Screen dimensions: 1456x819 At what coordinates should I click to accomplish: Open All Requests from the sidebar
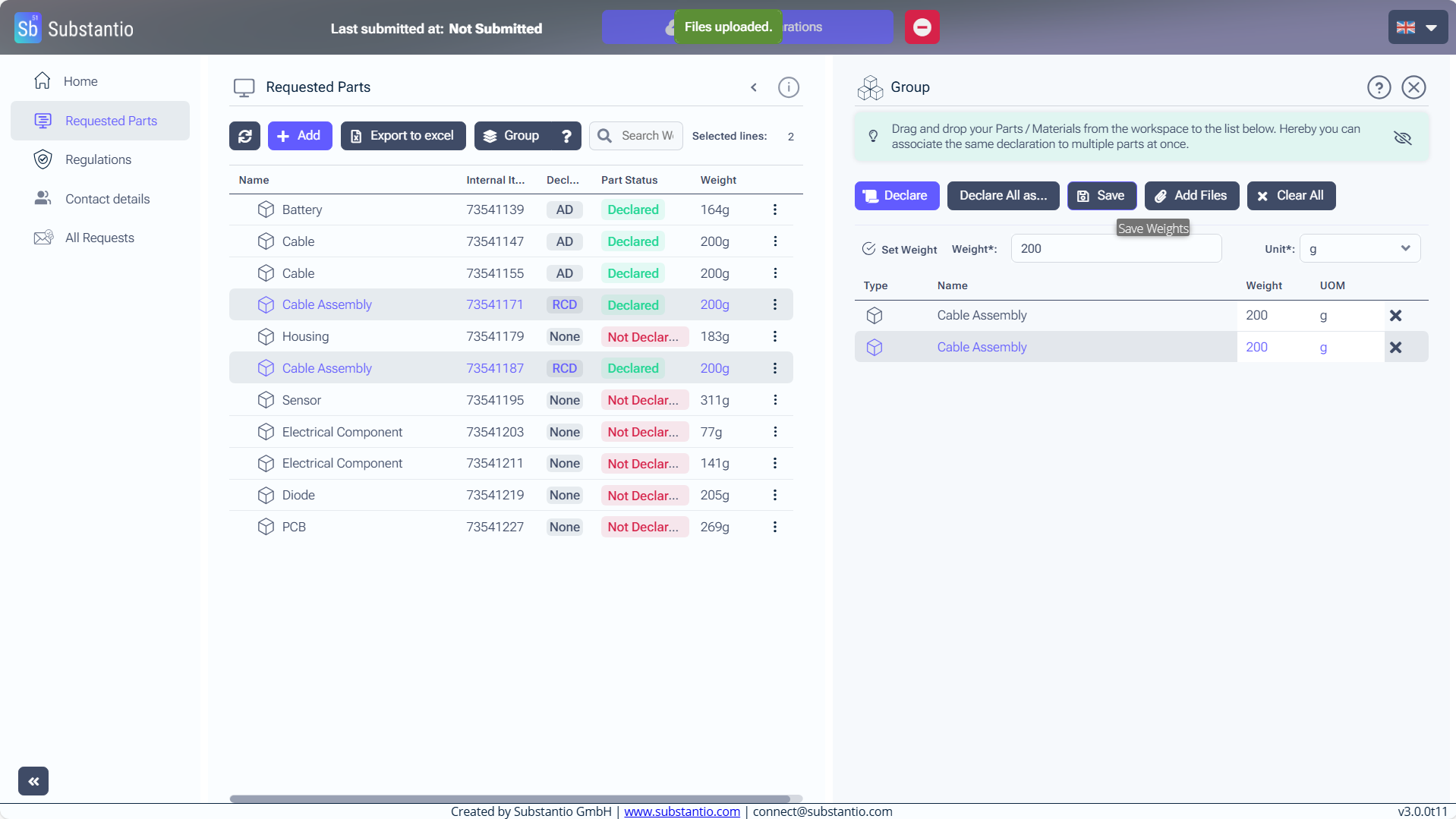[x=99, y=238]
